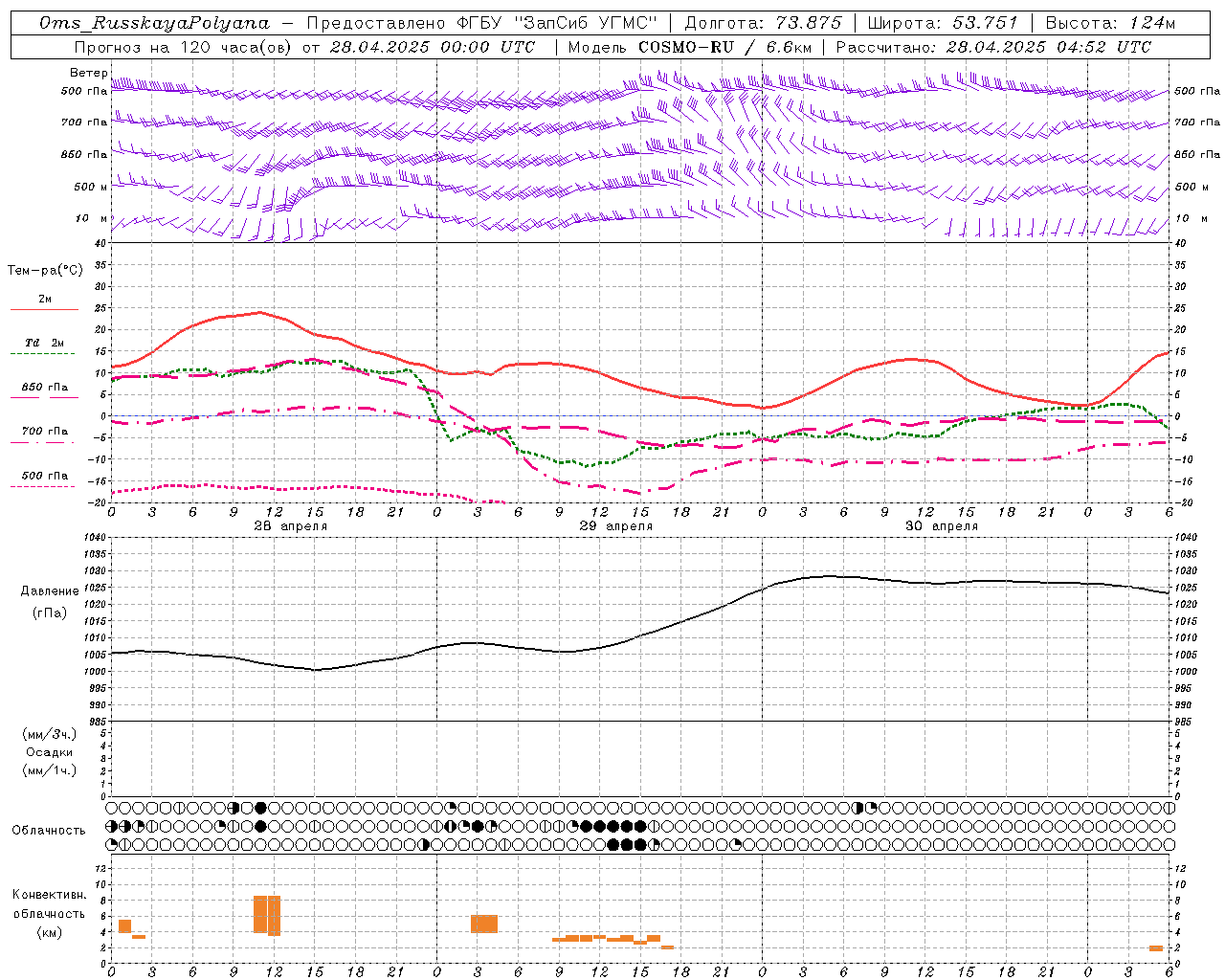
Task: Click the pink dash-dot "700 гПа" temperature legend line
Action: [x=42, y=442]
